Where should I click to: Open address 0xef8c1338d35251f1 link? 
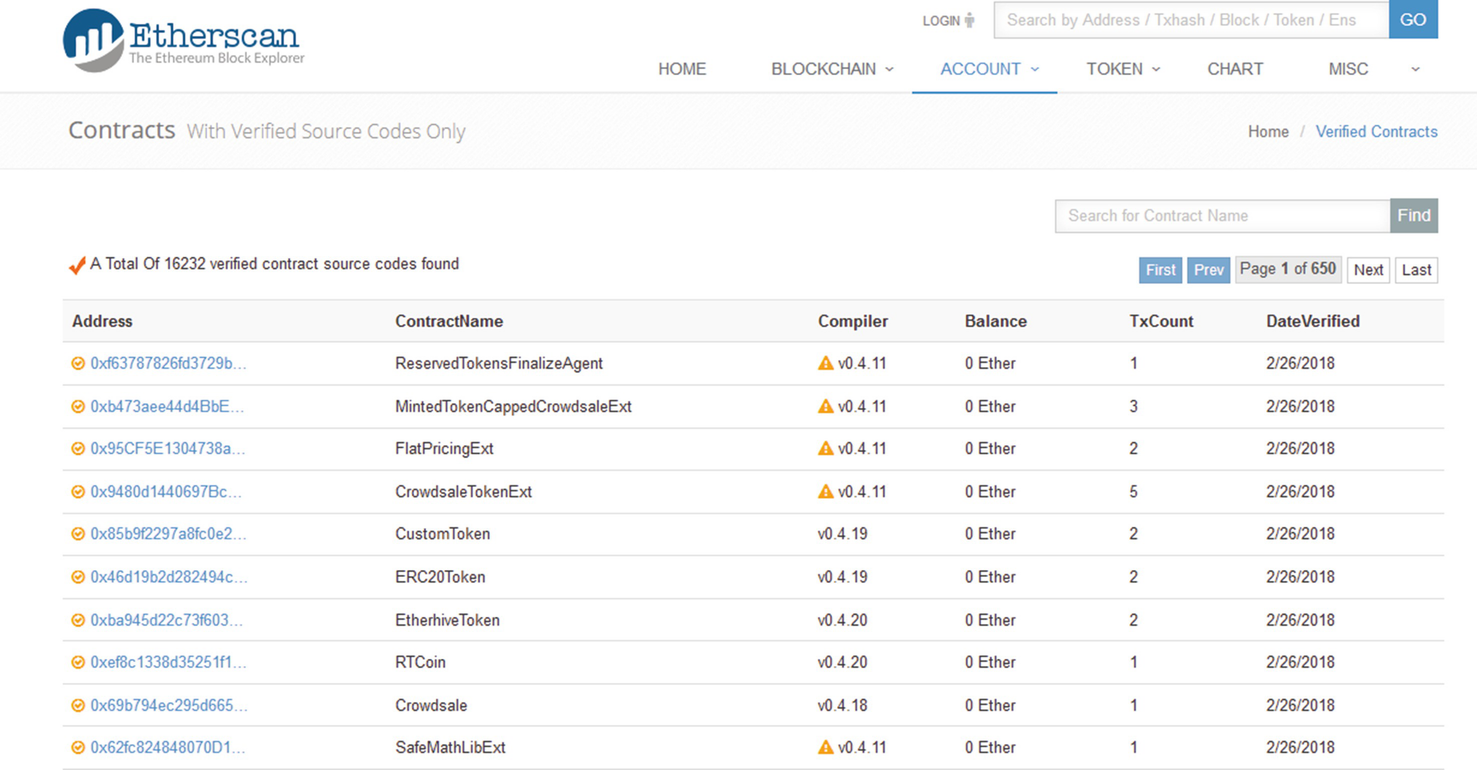coord(168,662)
